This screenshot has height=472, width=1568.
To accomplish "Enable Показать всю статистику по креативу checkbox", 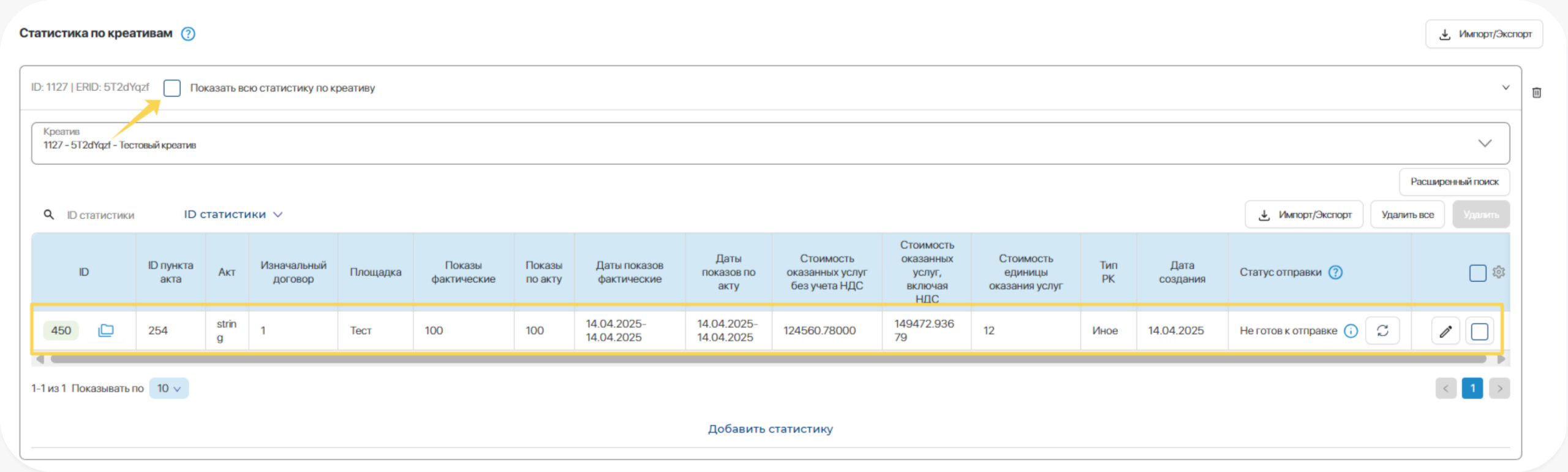I will pos(172,88).
